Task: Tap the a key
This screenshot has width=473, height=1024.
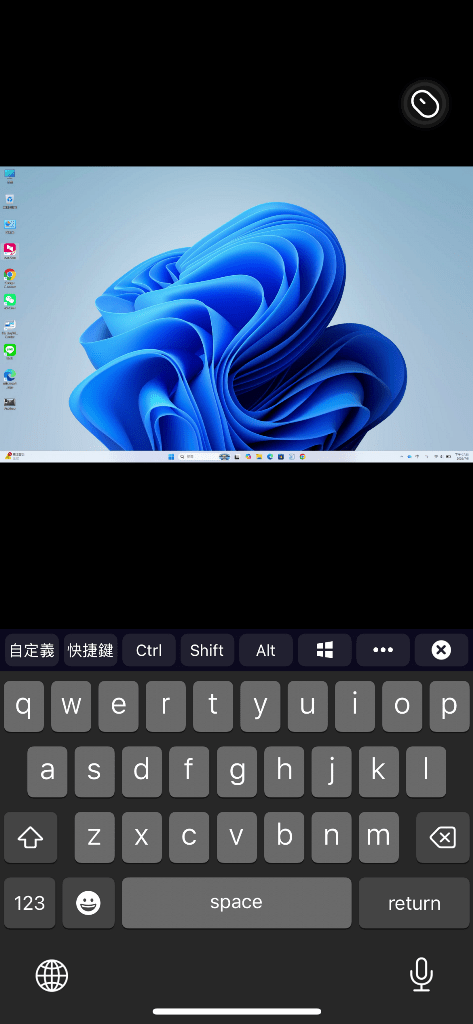Action: pos(47,771)
